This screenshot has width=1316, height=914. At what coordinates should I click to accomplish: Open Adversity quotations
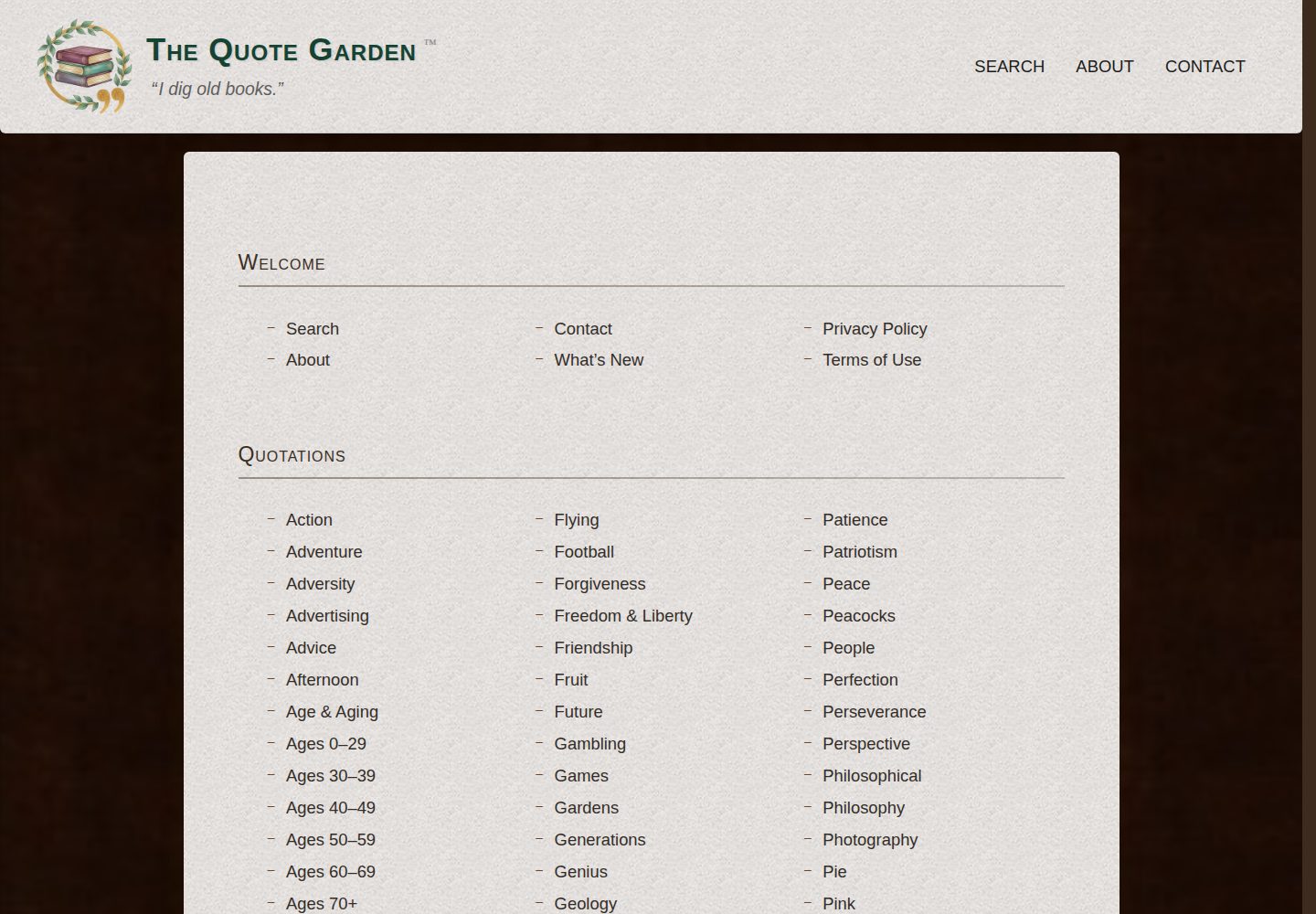(x=320, y=584)
